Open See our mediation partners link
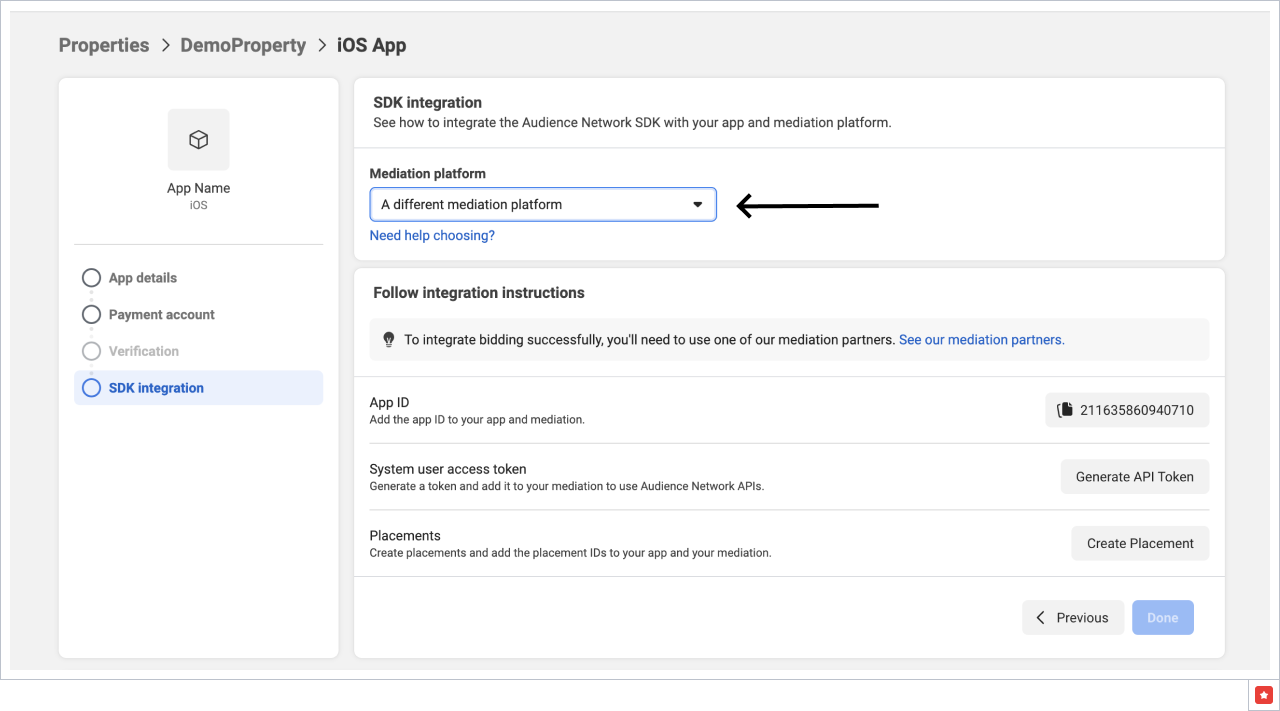The image size is (1280, 711). [981, 340]
